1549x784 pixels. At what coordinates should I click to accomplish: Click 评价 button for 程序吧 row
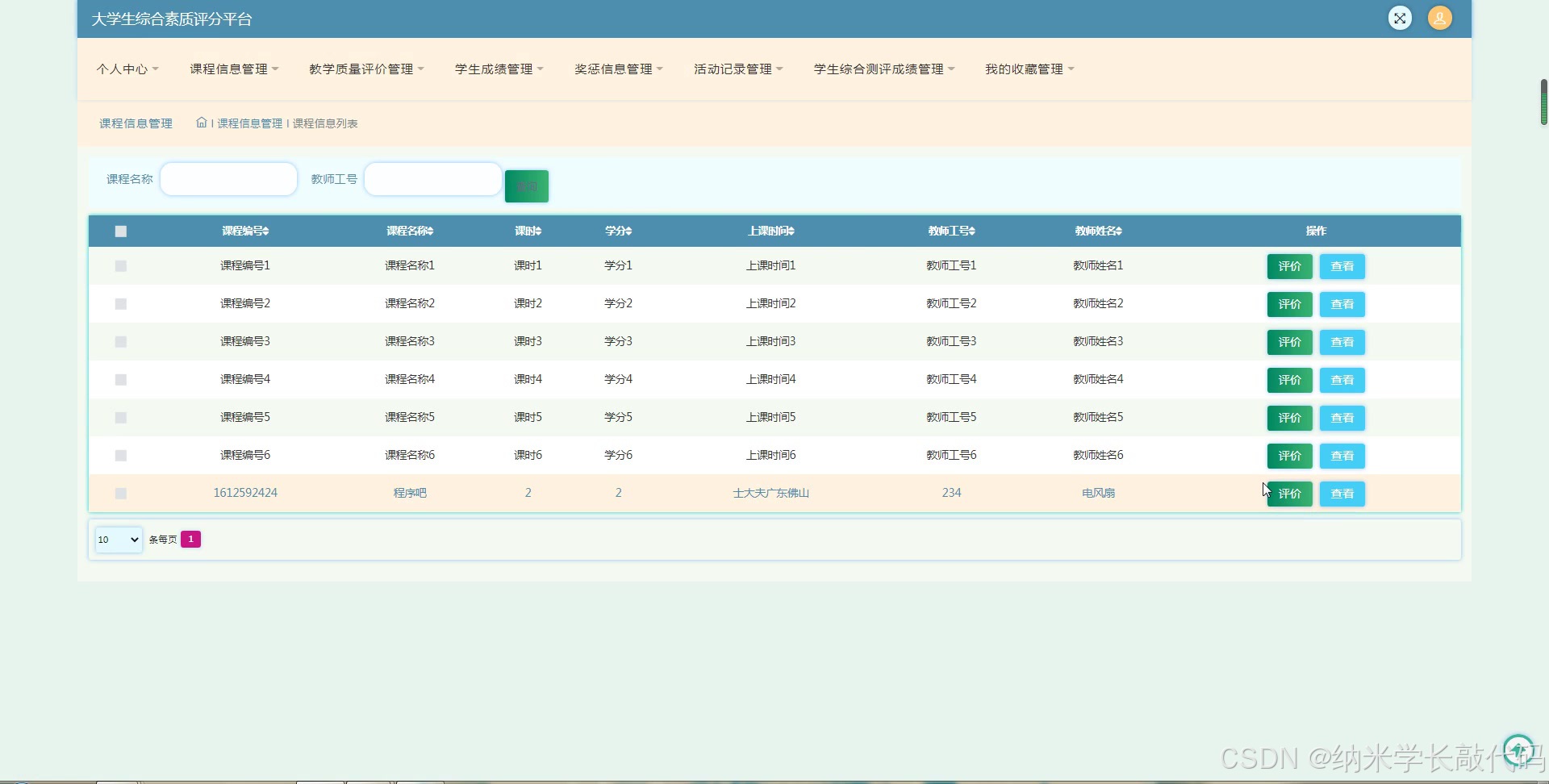point(1289,494)
